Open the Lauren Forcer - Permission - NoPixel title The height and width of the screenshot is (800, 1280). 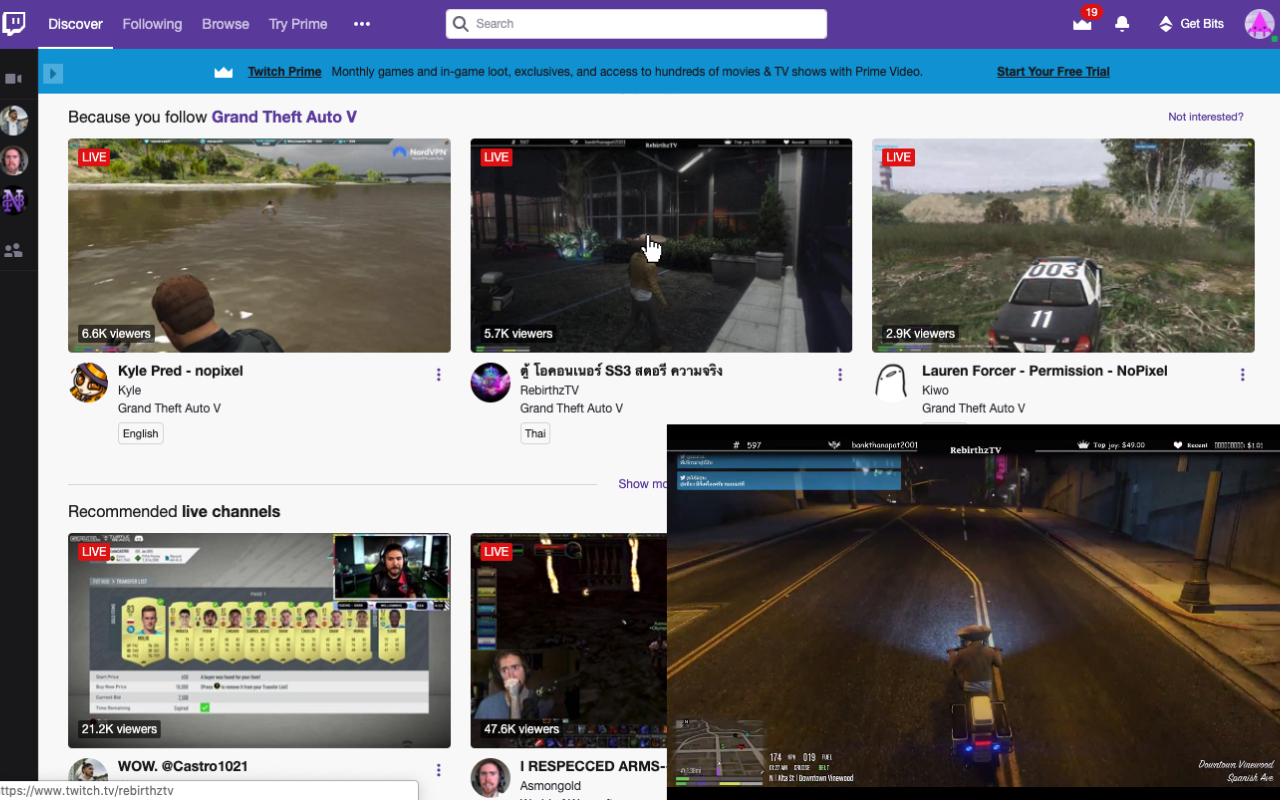coord(1044,371)
